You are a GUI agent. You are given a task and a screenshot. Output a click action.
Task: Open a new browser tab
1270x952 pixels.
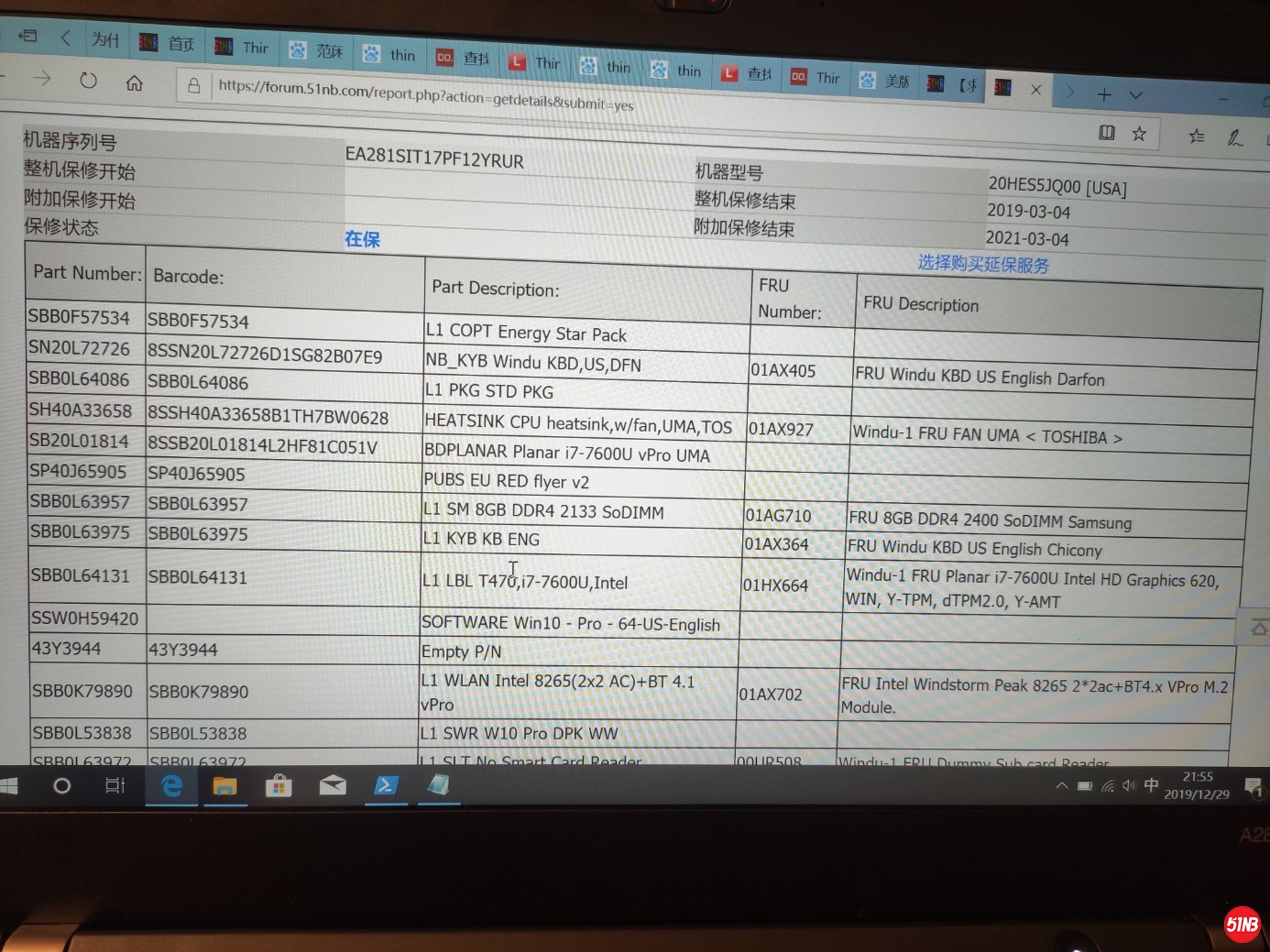(1104, 94)
